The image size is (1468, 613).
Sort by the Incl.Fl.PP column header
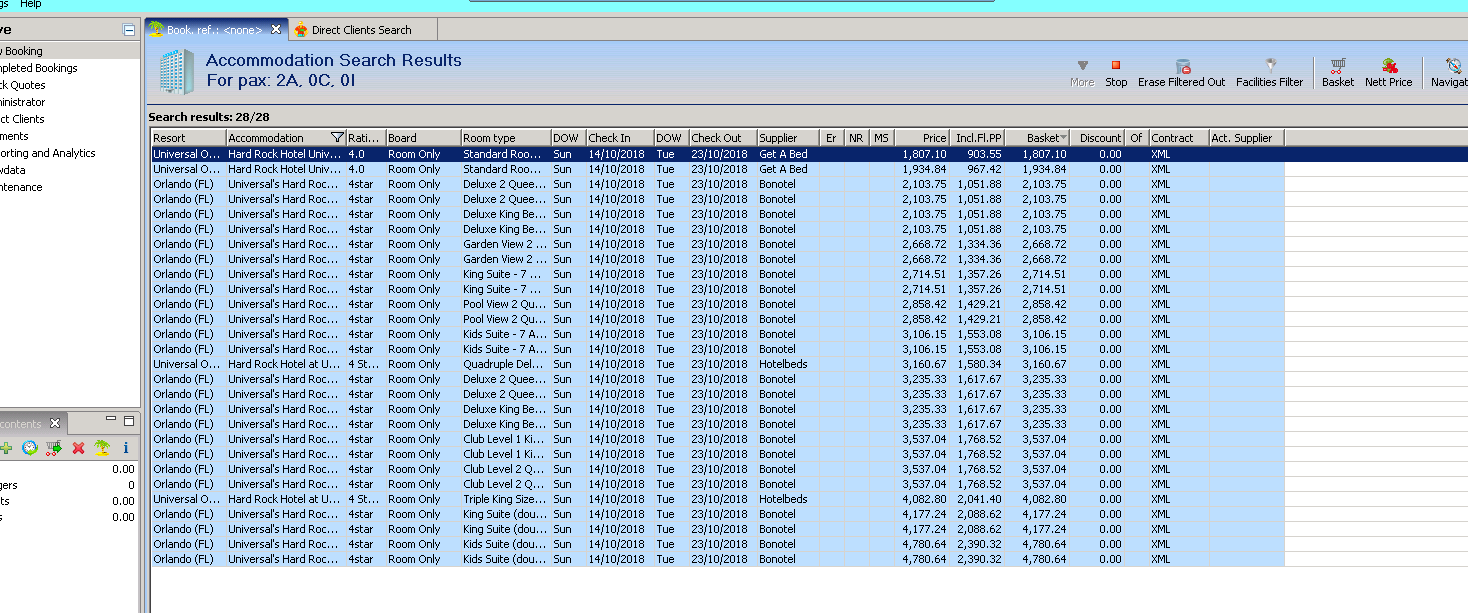click(978, 138)
